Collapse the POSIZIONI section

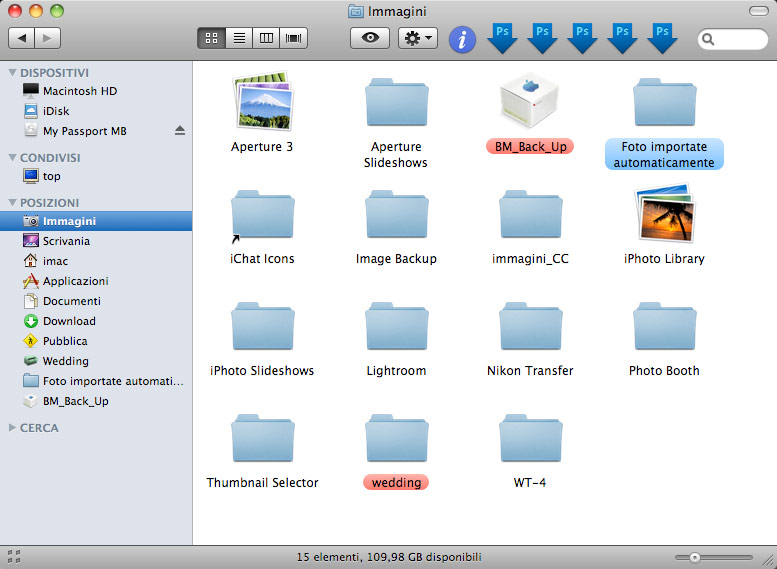coord(12,203)
